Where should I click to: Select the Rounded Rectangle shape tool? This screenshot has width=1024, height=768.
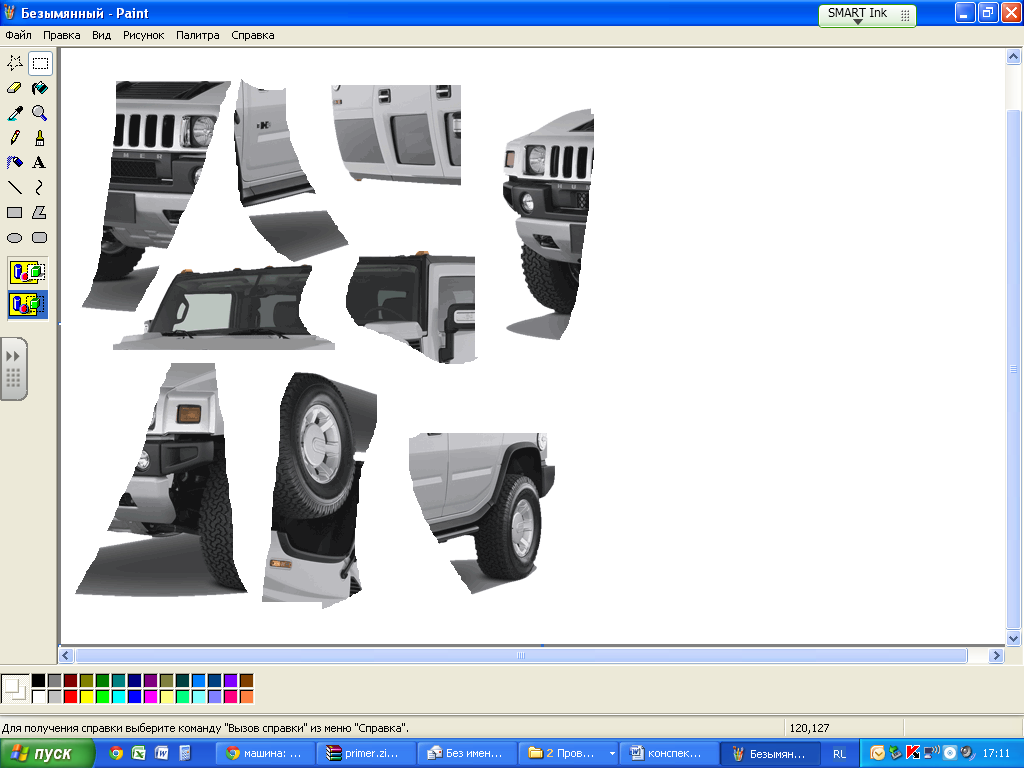(39, 238)
